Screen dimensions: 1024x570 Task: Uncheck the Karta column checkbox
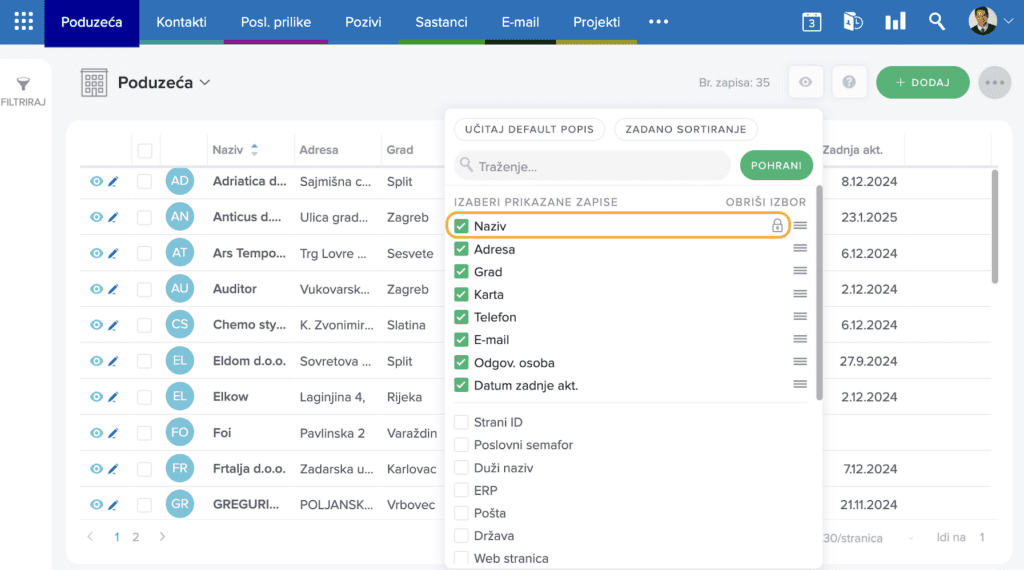461,294
